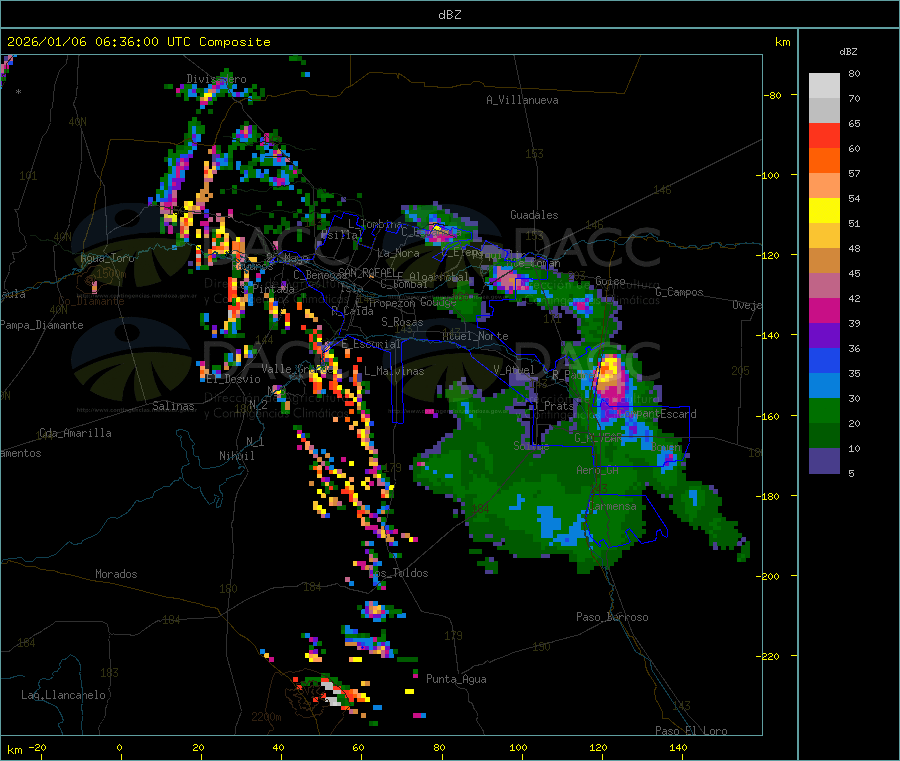The image size is (900, 761).
Task: Click the 'Laq.Llancanelo' map label
Action: (x=64, y=696)
